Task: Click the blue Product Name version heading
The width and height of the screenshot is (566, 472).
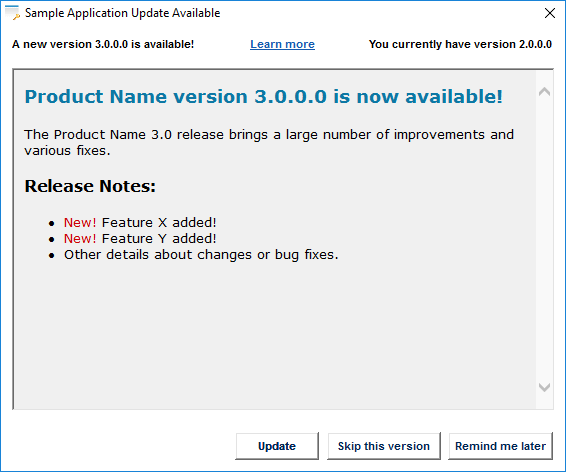Action: tap(264, 97)
